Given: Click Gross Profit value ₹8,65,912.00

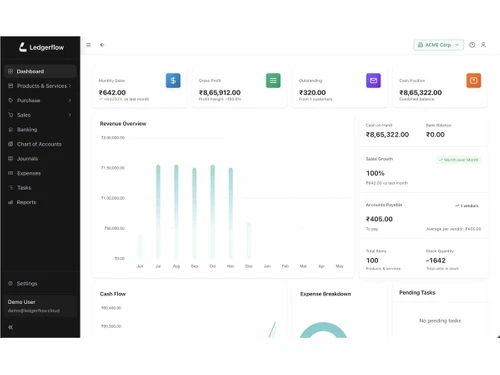Looking at the screenshot, I should pyautogui.click(x=220, y=93).
